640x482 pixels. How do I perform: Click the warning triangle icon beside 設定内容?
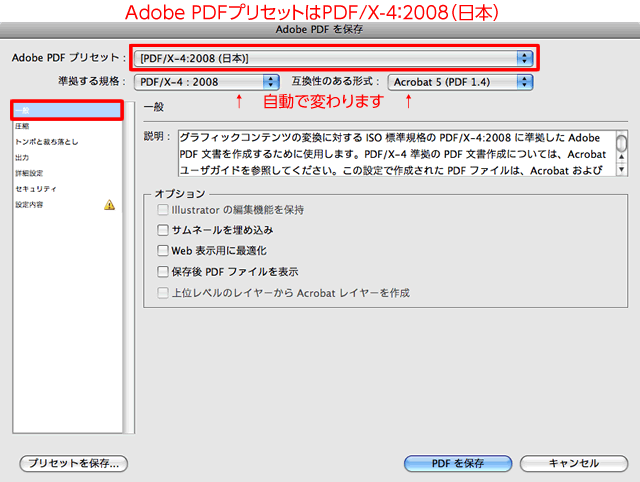pos(109,204)
